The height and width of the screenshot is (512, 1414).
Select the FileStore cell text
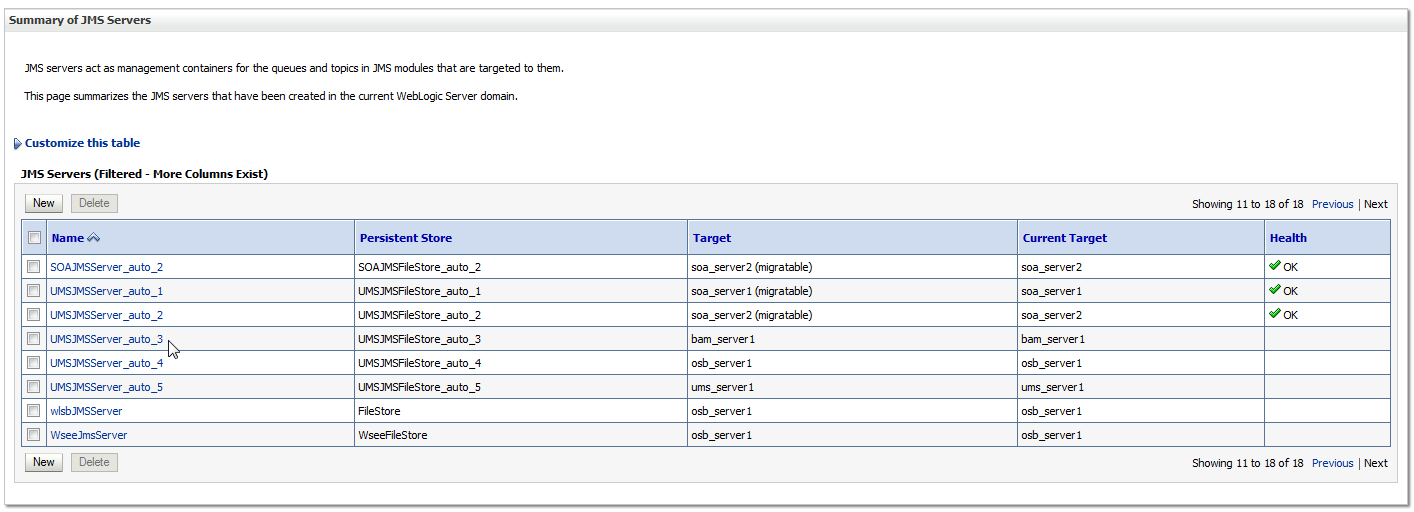(379, 411)
